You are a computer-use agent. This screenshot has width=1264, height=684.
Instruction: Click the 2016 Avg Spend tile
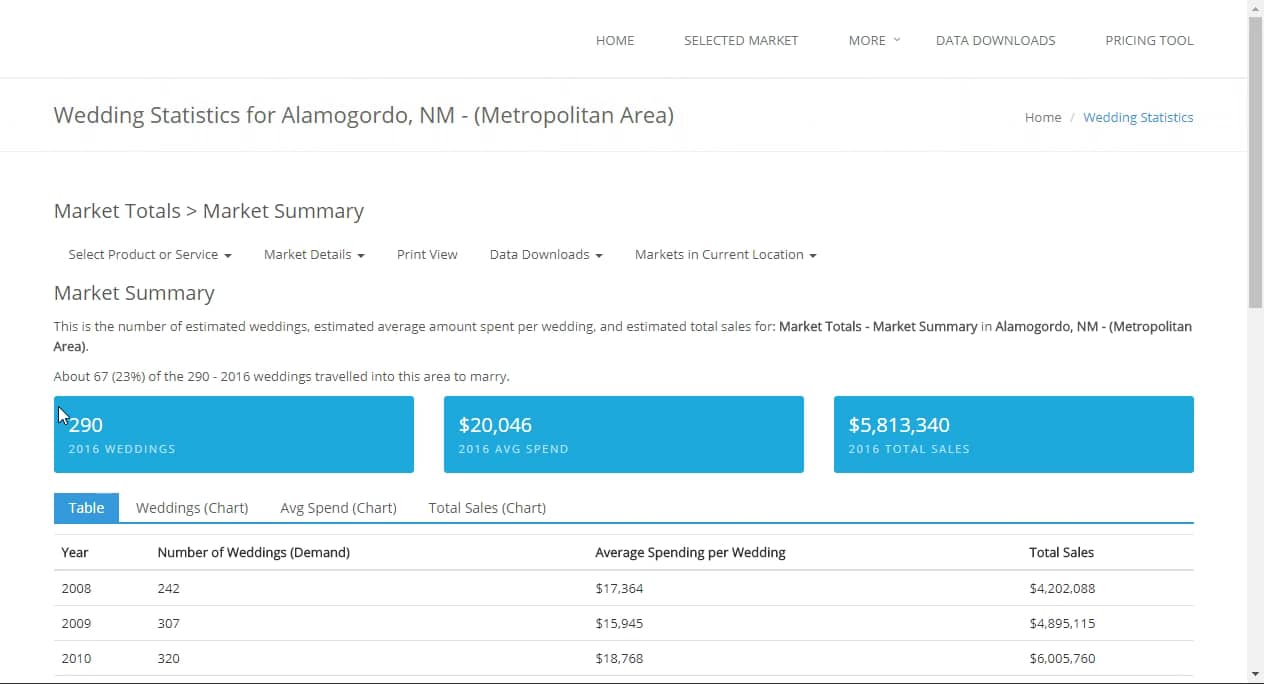[624, 434]
